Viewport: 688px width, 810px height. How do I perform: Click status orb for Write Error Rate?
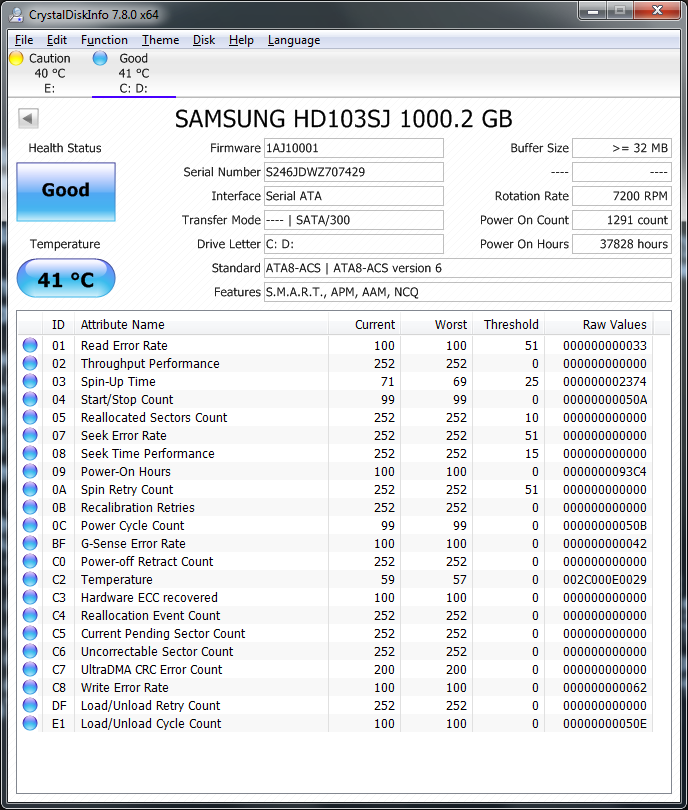point(30,687)
